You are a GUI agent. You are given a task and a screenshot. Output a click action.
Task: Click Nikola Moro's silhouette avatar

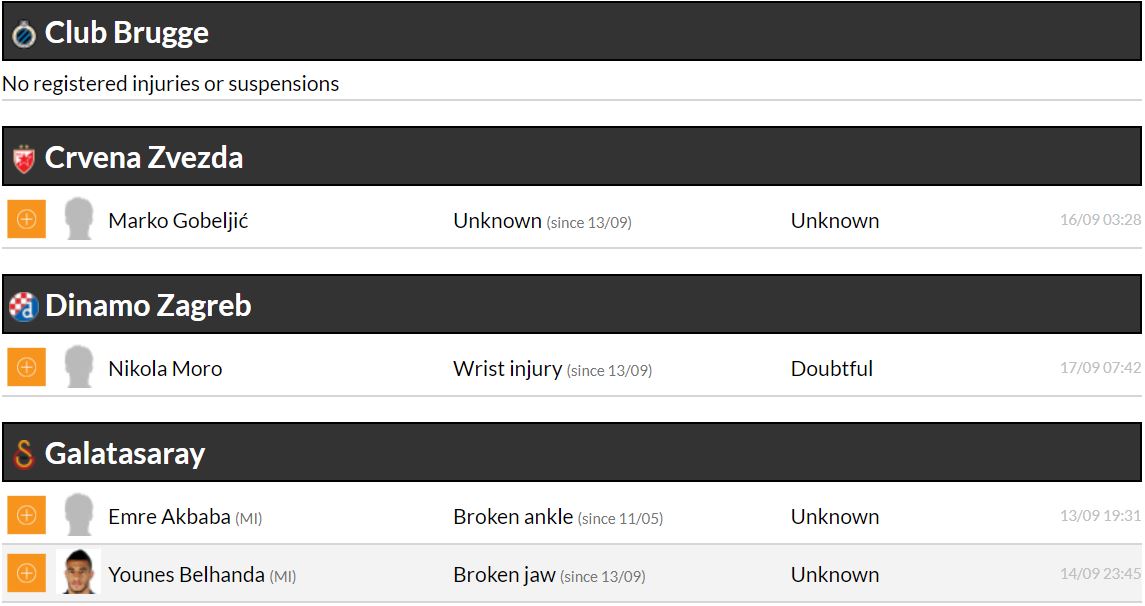79,367
